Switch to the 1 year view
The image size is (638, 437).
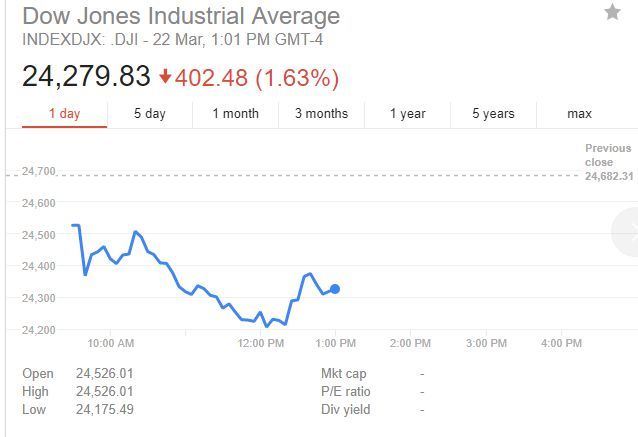(x=407, y=114)
